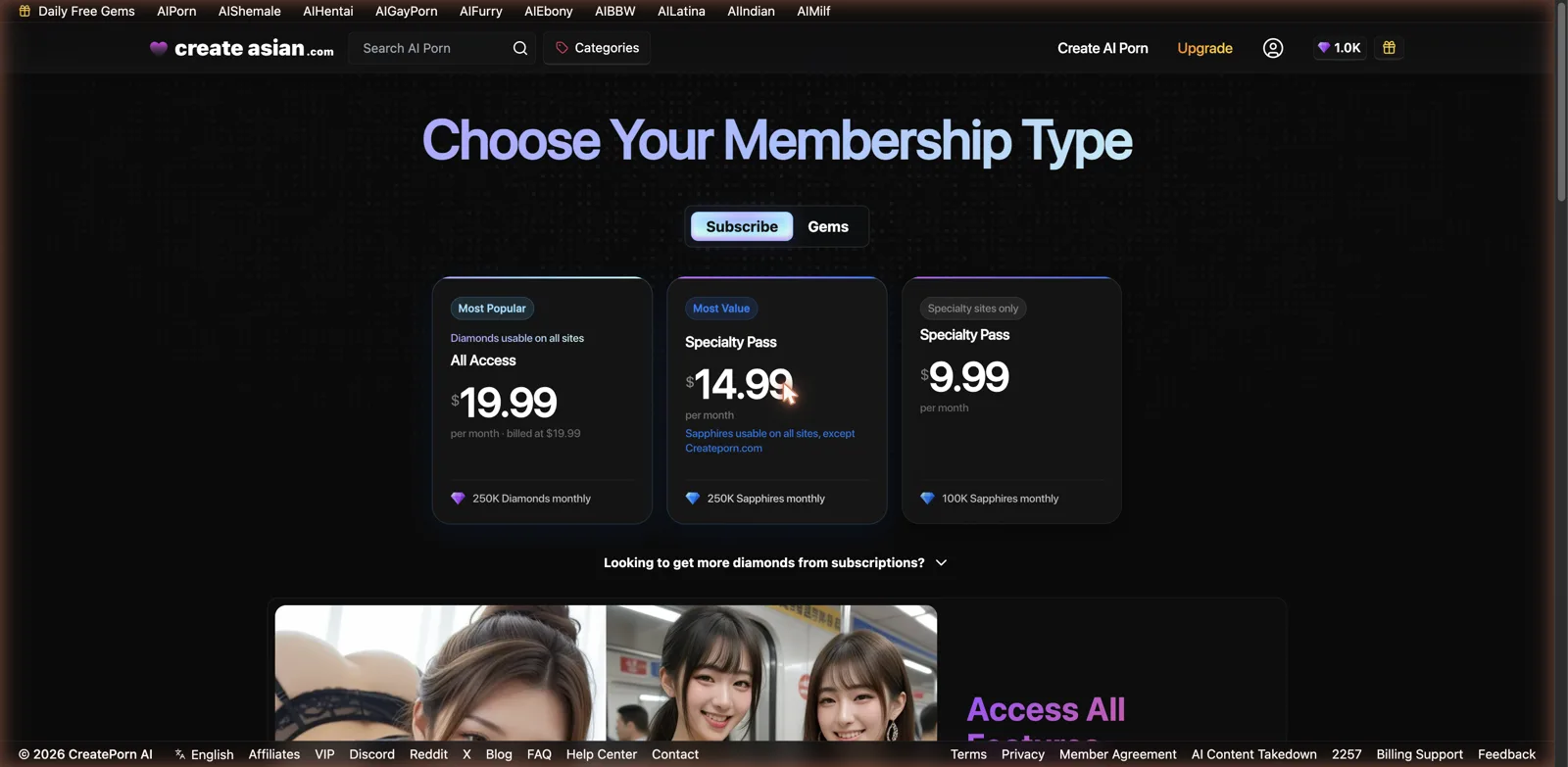The image size is (1568, 767).
Task: Select the $19.99 All Access plan card
Action: pos(542,400)
